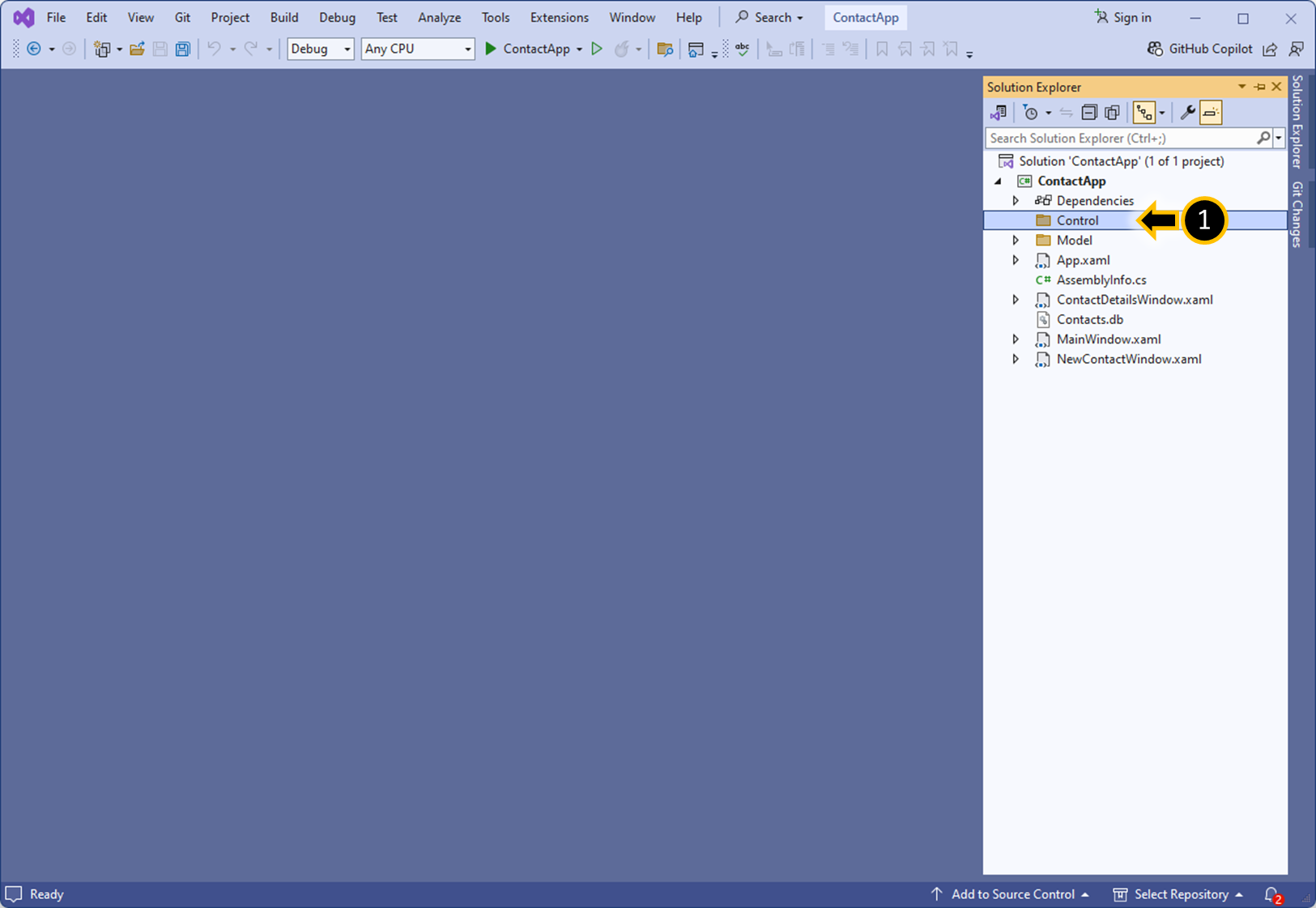Image resolution: width=1316 pixels, height=908 pixels.
Task: Click the Navigate Backward arrow icon
Action: pyautogui.click(x=34, y=49)
